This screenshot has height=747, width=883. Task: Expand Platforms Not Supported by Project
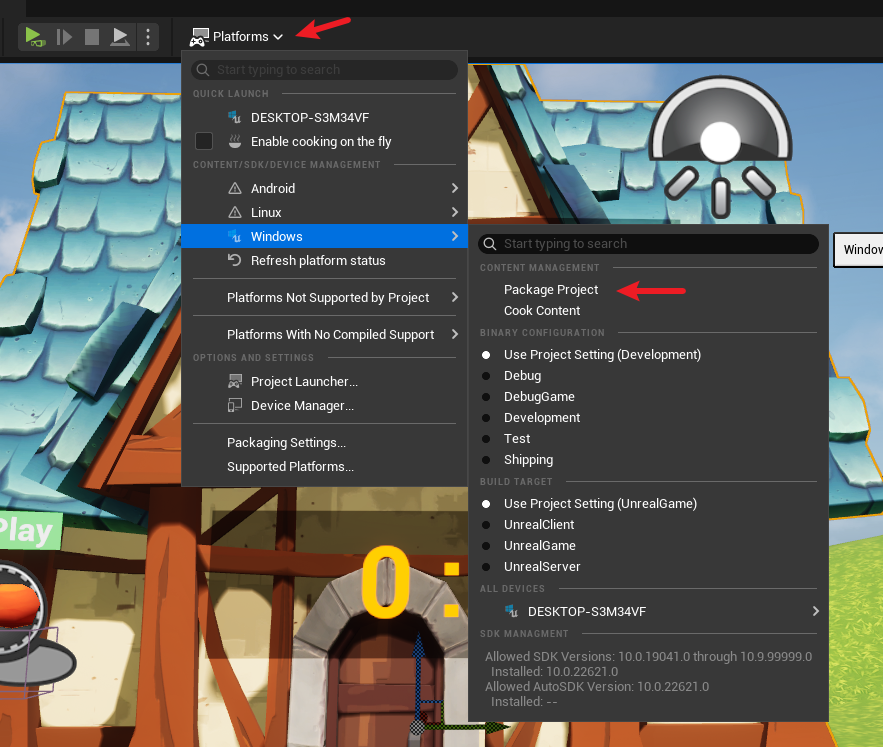324,297
